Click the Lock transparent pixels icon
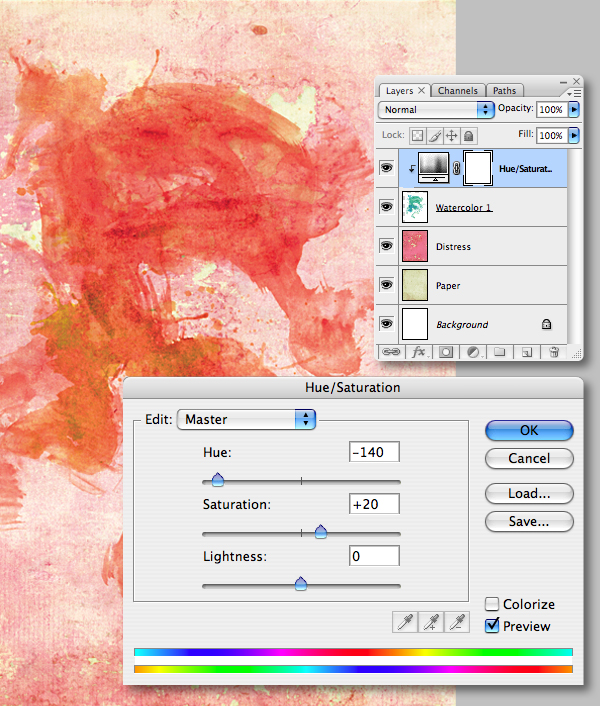Image resolution: width=600 pixels, height=706 pixels. [417, 136]
